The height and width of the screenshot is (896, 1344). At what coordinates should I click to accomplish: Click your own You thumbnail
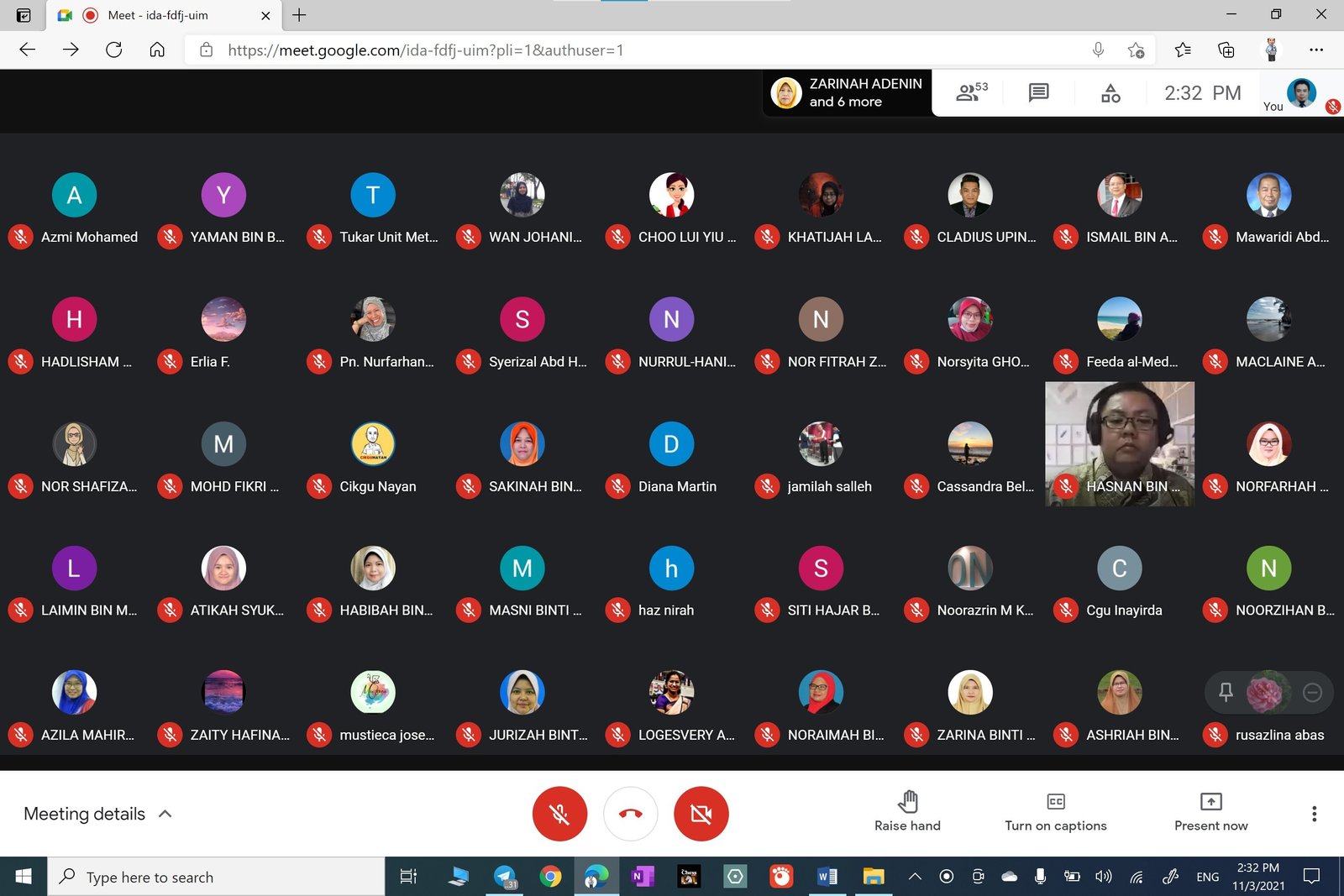(1301, 93)
